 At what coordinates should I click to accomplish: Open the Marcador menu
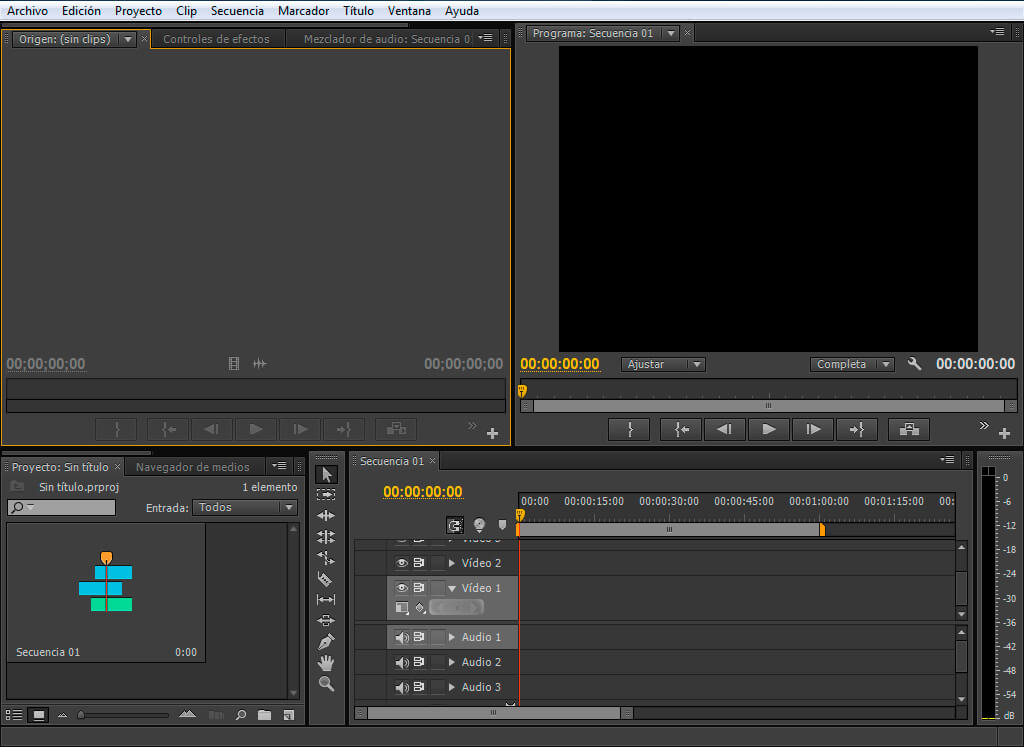(303, 10)
